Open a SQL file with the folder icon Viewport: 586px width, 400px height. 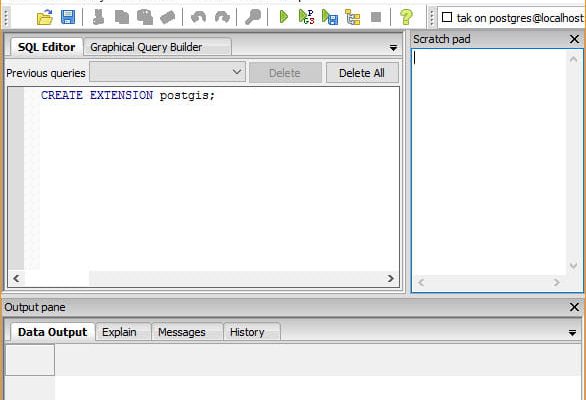tap(45, 17)
